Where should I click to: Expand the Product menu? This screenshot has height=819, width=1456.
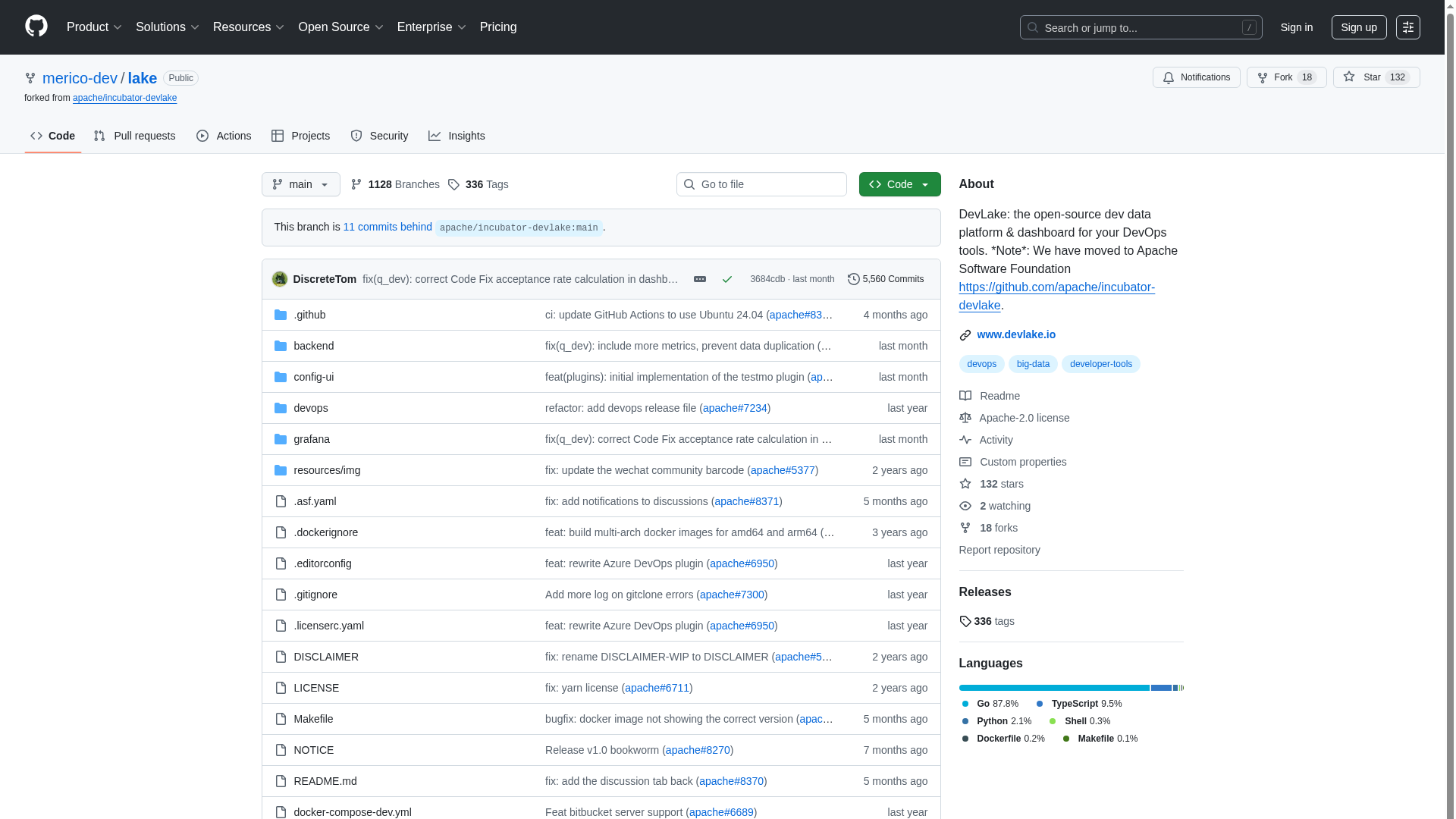pyautogui.click(x=94, y=27)
